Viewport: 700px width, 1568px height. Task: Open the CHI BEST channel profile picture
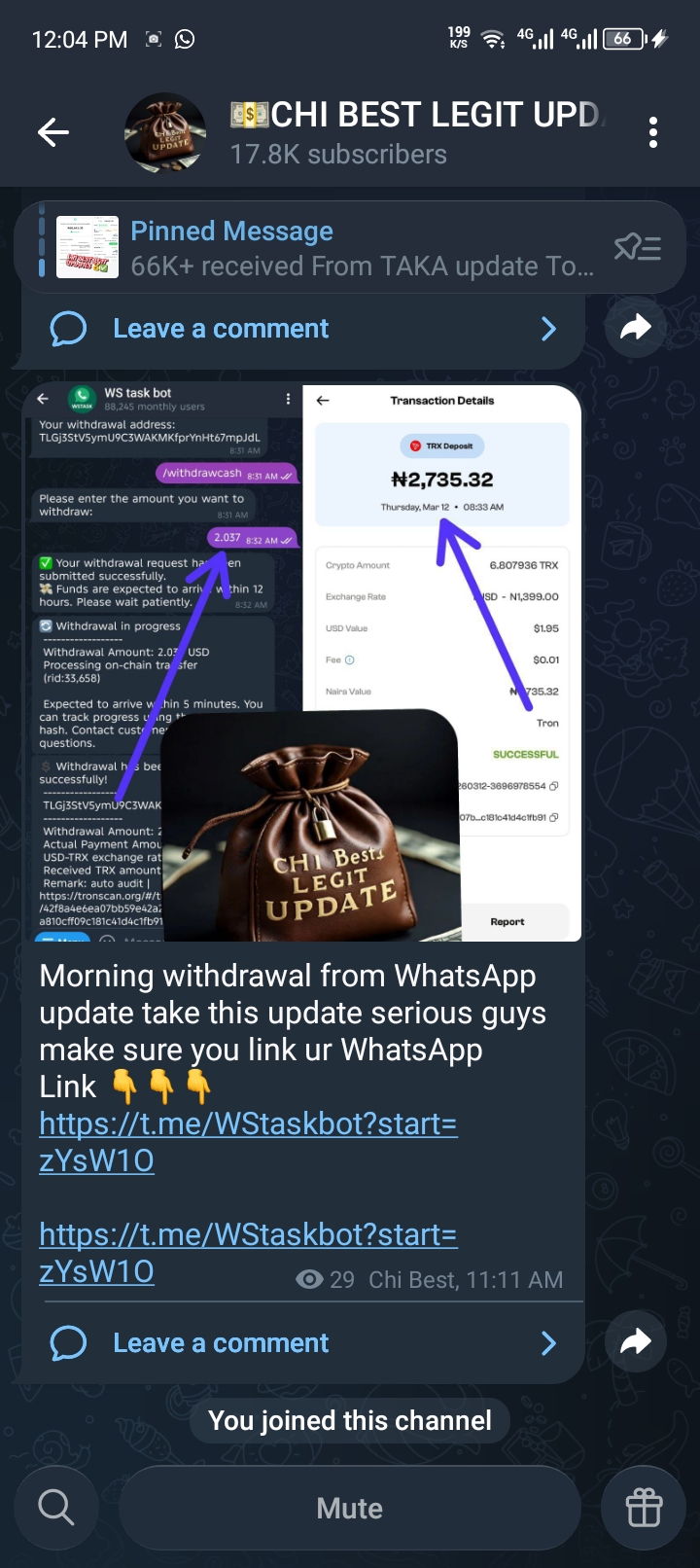[x=165, y=132]
